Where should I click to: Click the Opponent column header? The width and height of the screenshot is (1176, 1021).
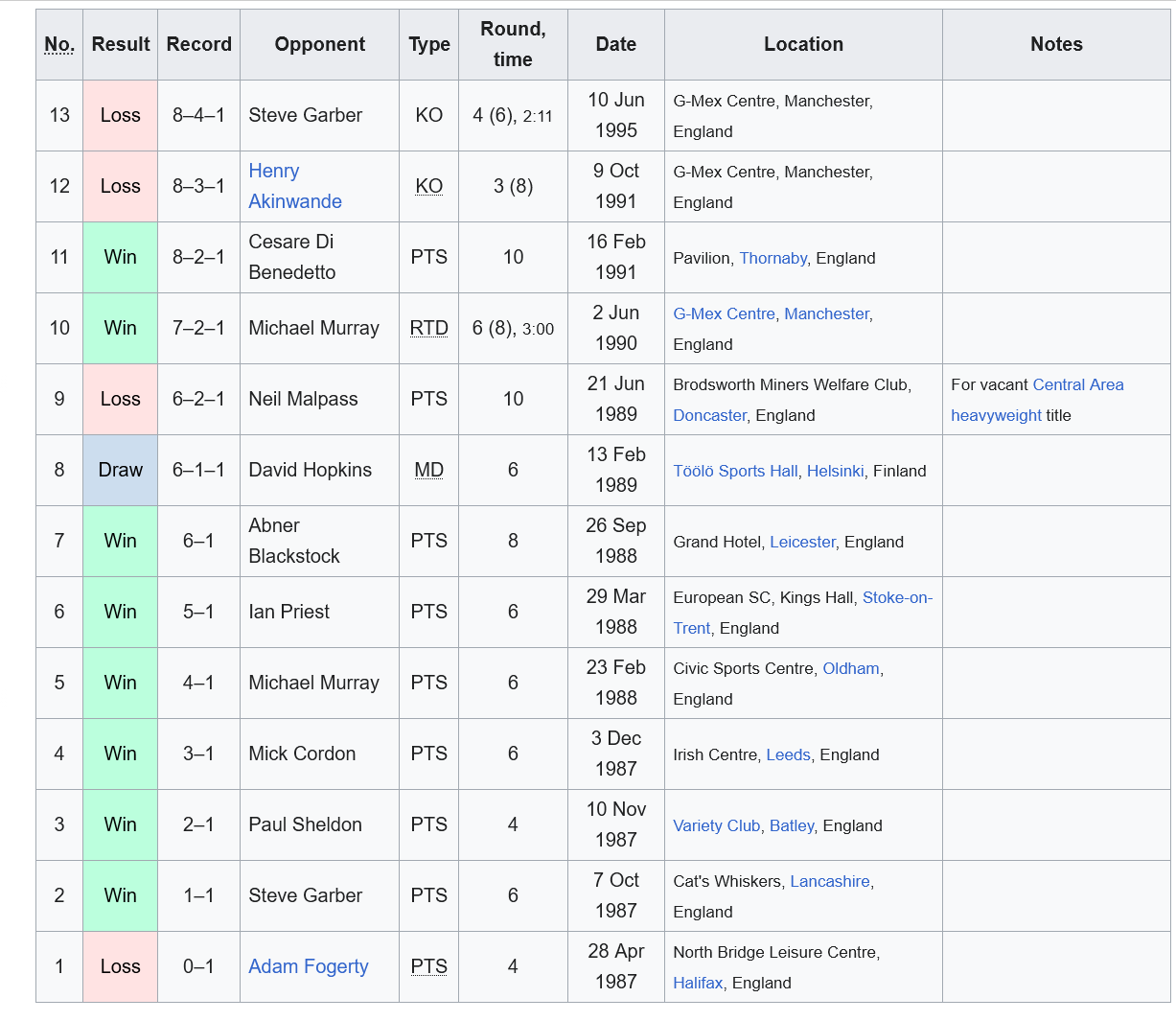point(320,44)
